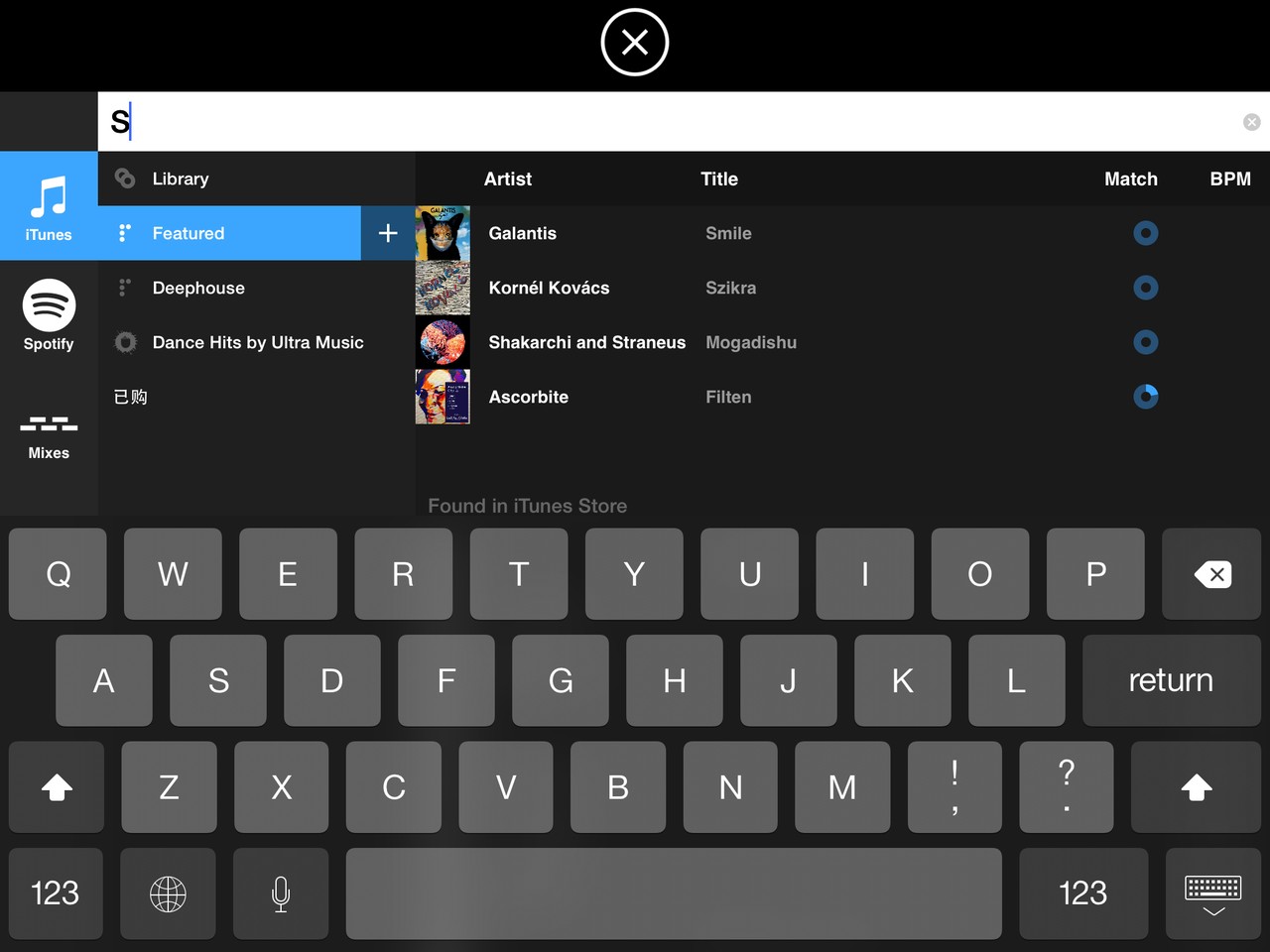
Task: Tap the space bar
Action: (674, 893)
